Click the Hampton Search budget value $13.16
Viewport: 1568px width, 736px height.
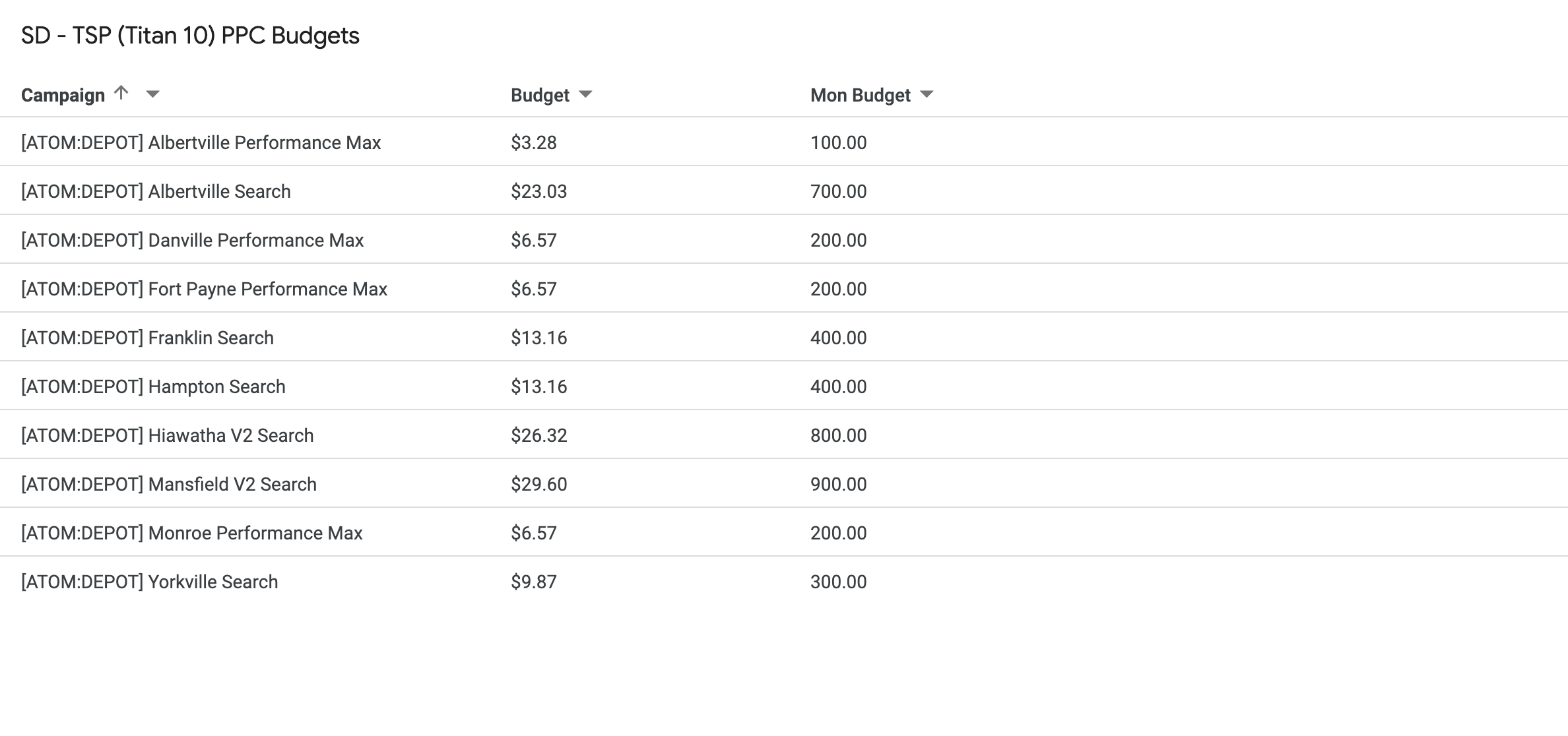pos(539,386)
